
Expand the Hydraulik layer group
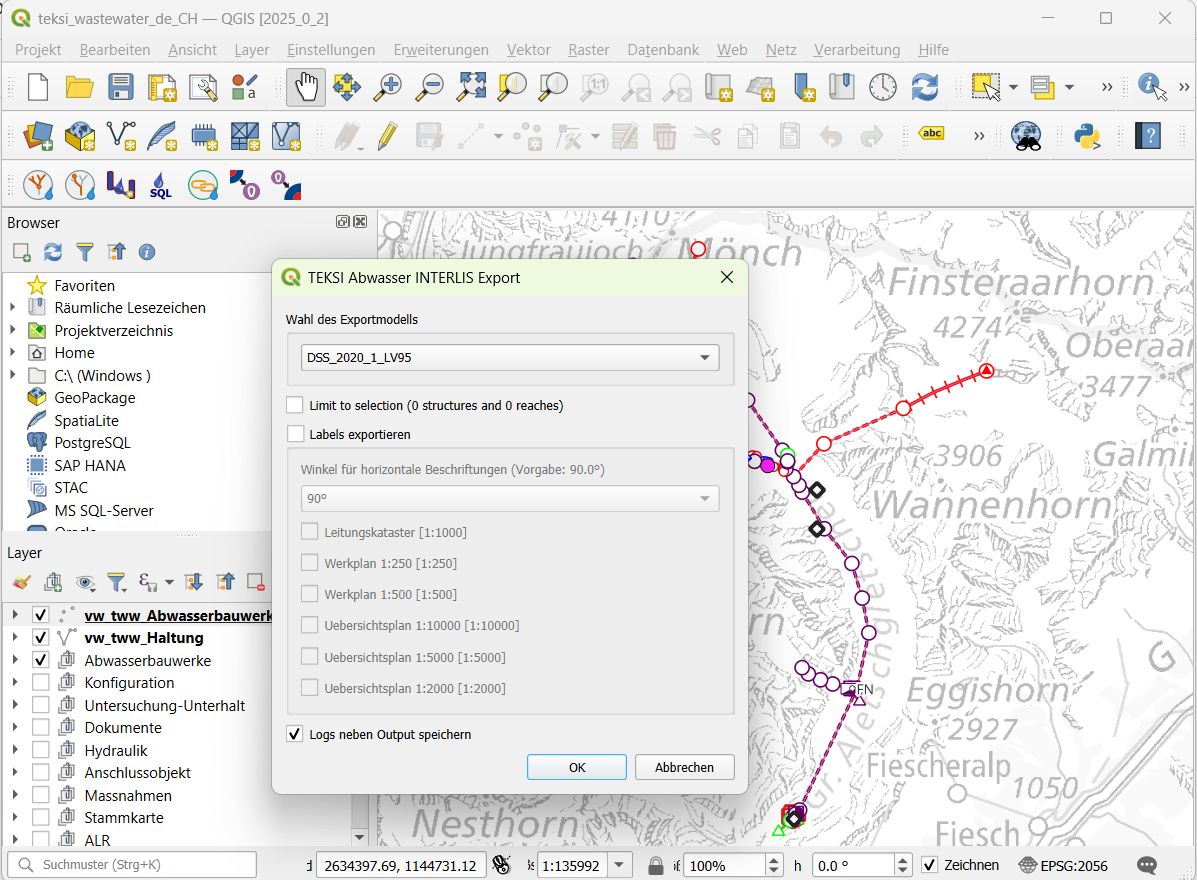(15, 750)
